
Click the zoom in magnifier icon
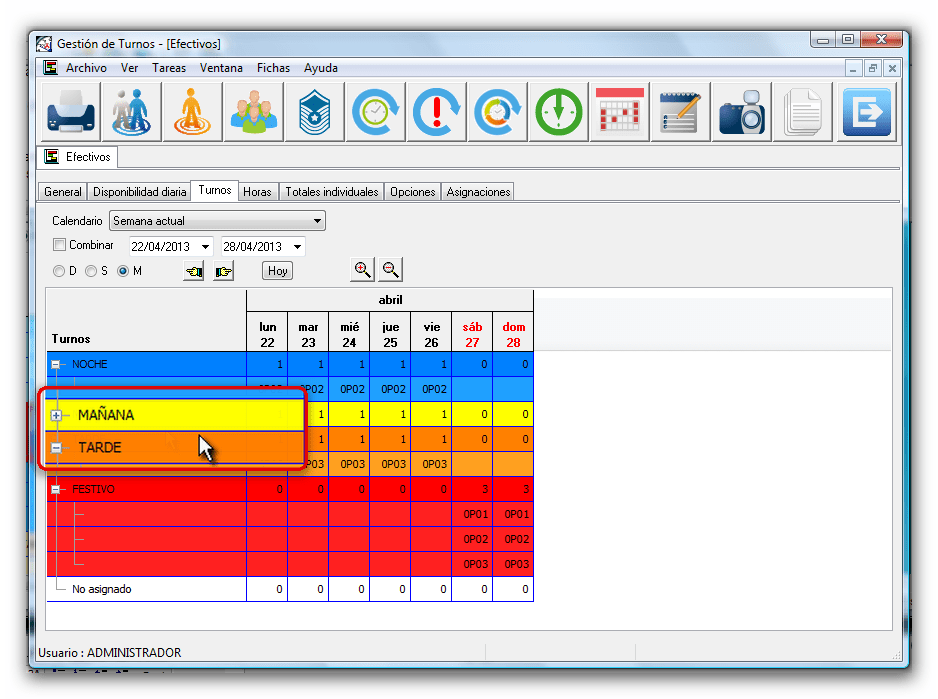pyautogui.click(x=362, y=269)
